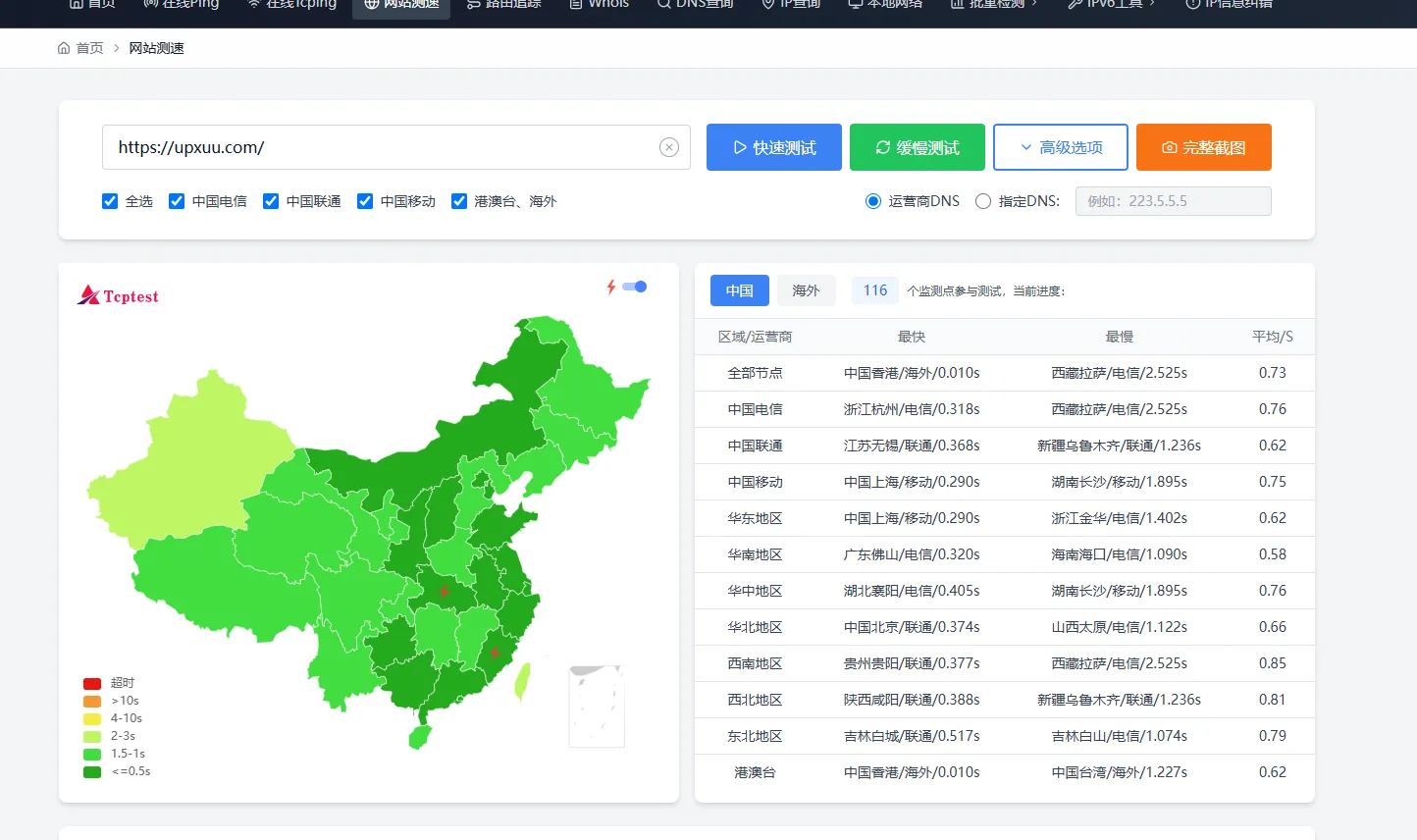The height and width of the screenshot is (840, 1417).
Task: Click the 平均/S column header
Action: pos(1273,337)
